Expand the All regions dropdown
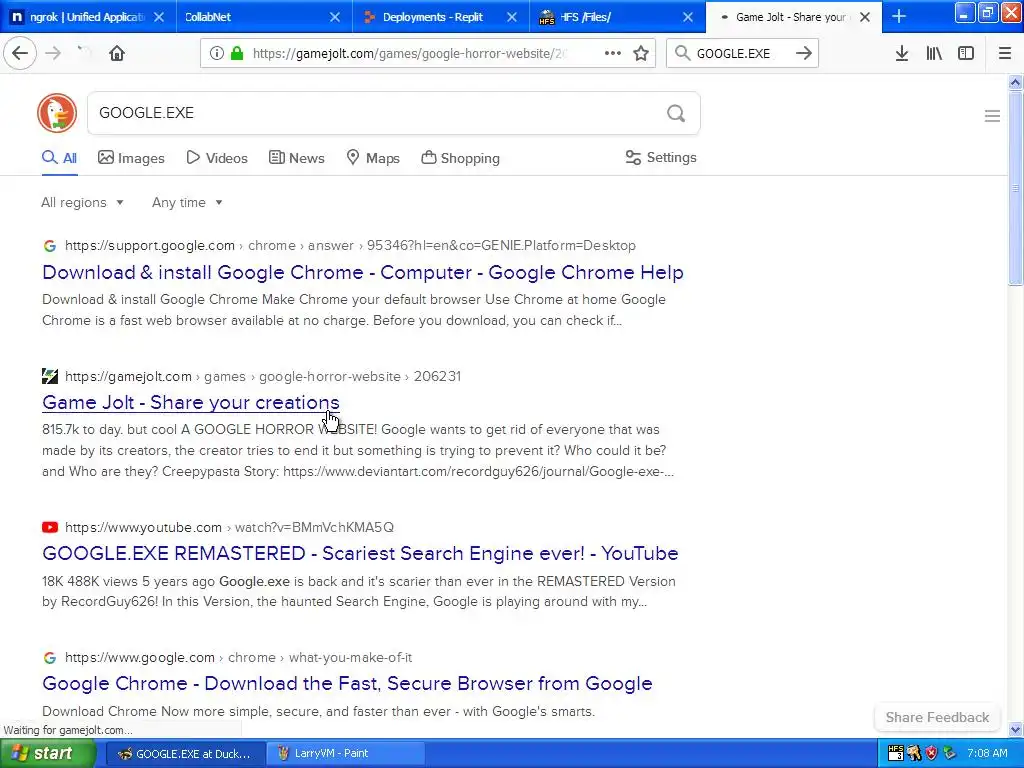 tap(82, 202)
